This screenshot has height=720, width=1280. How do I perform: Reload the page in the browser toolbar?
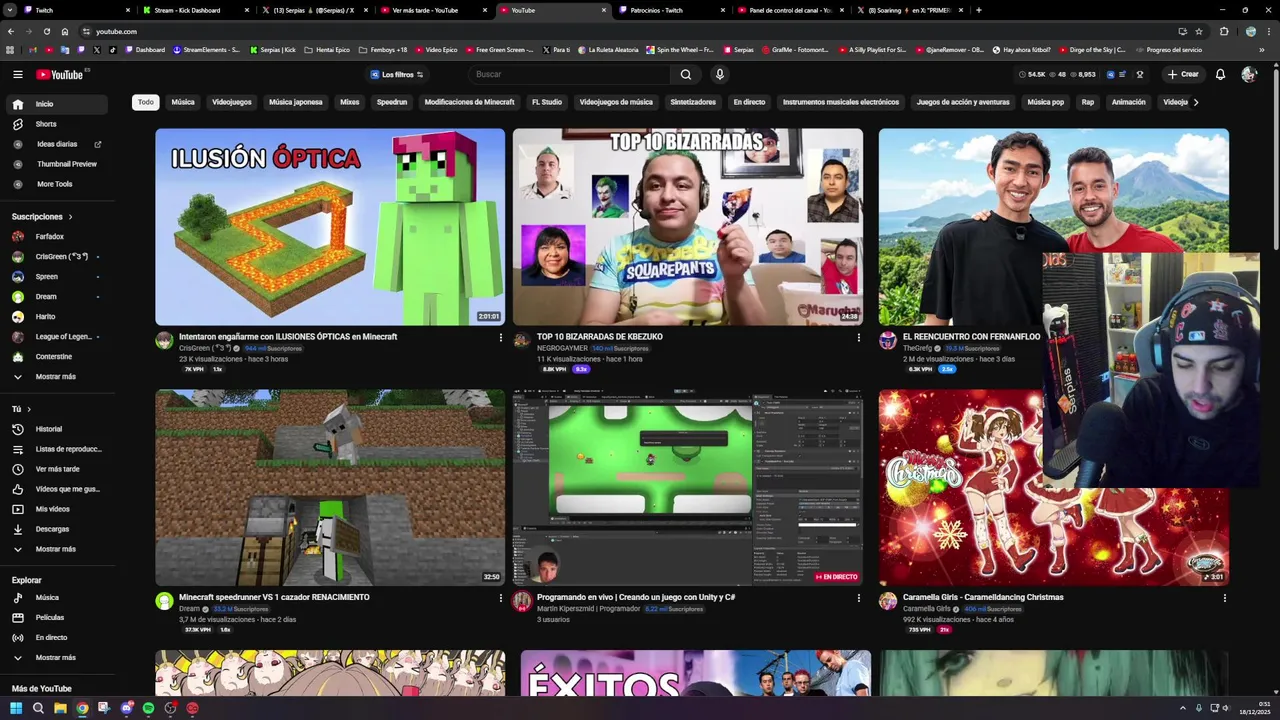46,31
